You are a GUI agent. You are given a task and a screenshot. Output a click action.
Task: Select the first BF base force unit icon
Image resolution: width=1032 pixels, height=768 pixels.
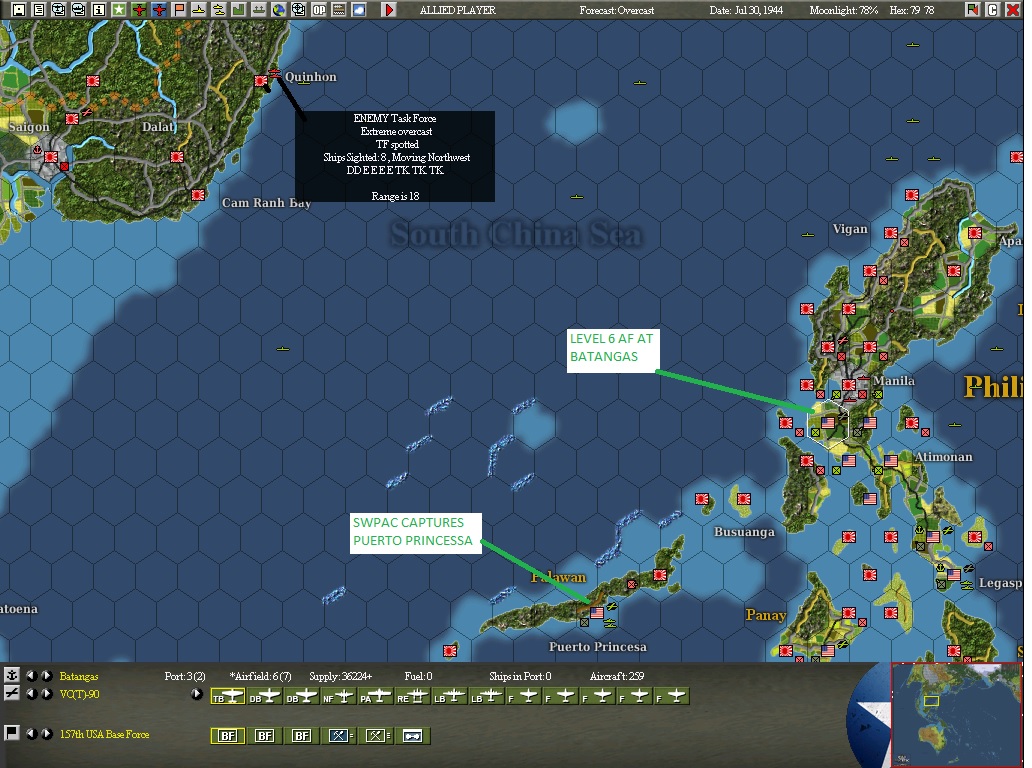point(228,736)
